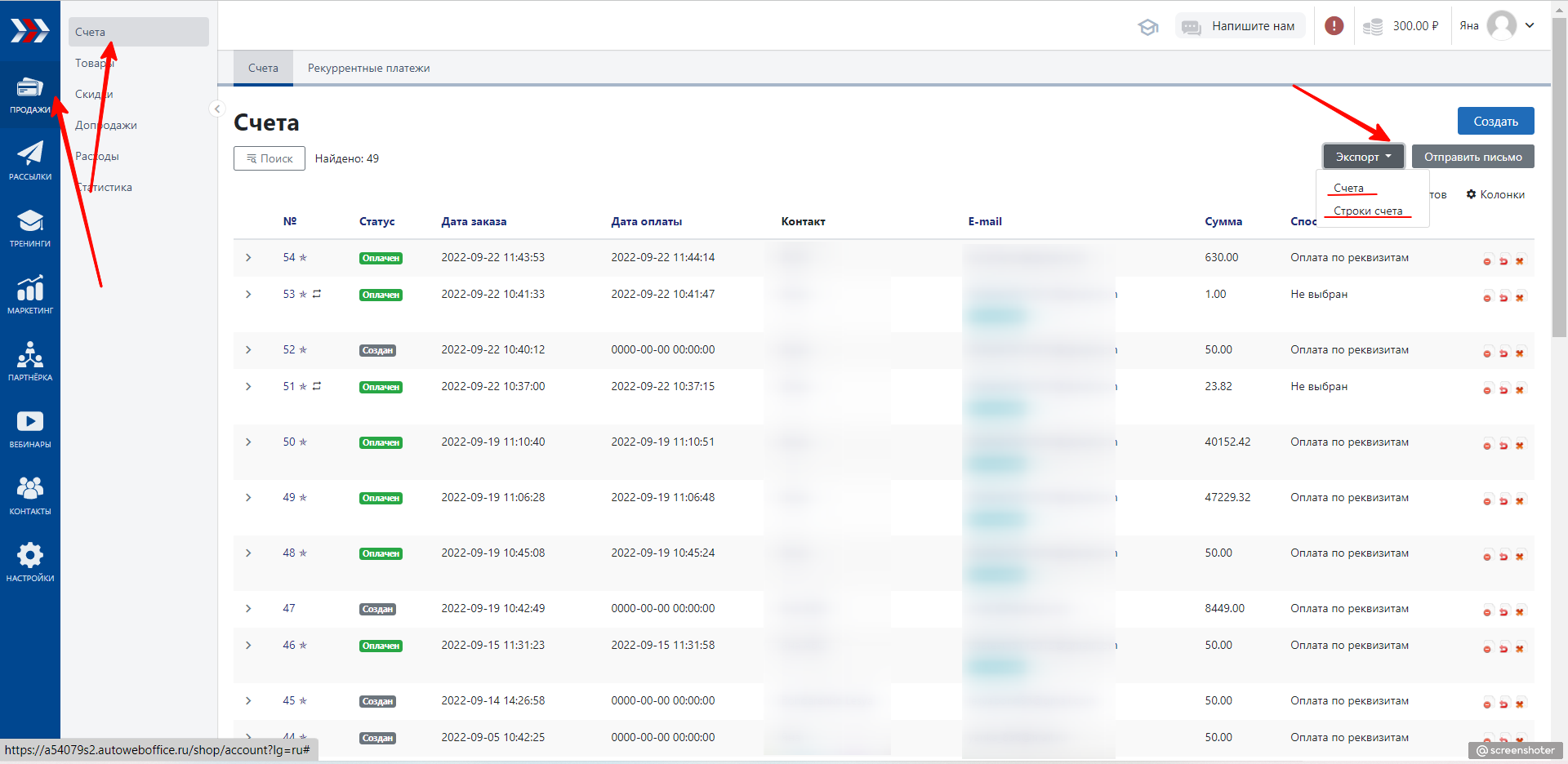The width and height of the screenshot is (1568, 764).
Task: Open the Продажи section in sidebar
Action: point(29,95)
